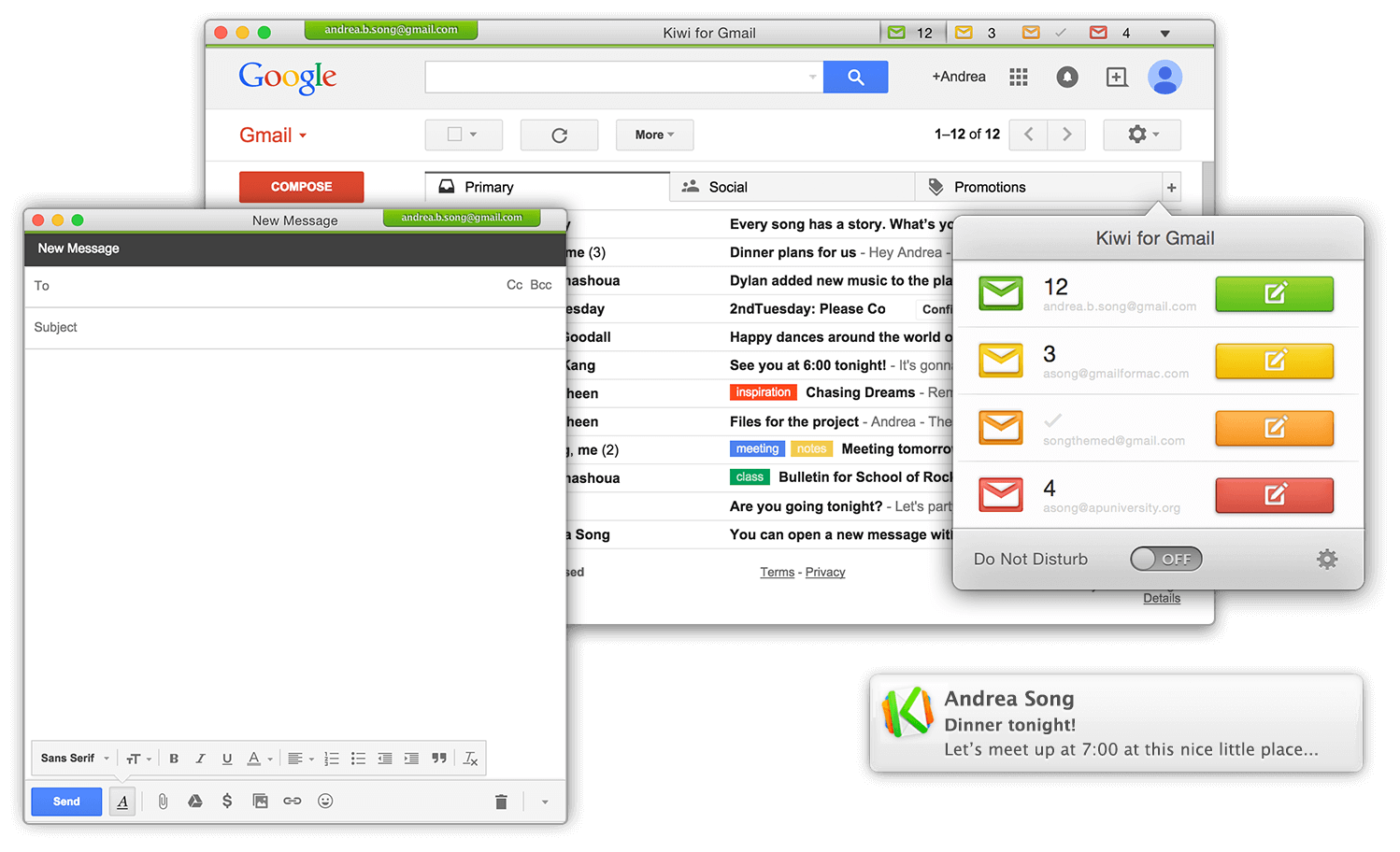The width and height of the screenshot is (1400, 852).
Task: Open the More actions dropdown
Action: click(x=654, y=135)
